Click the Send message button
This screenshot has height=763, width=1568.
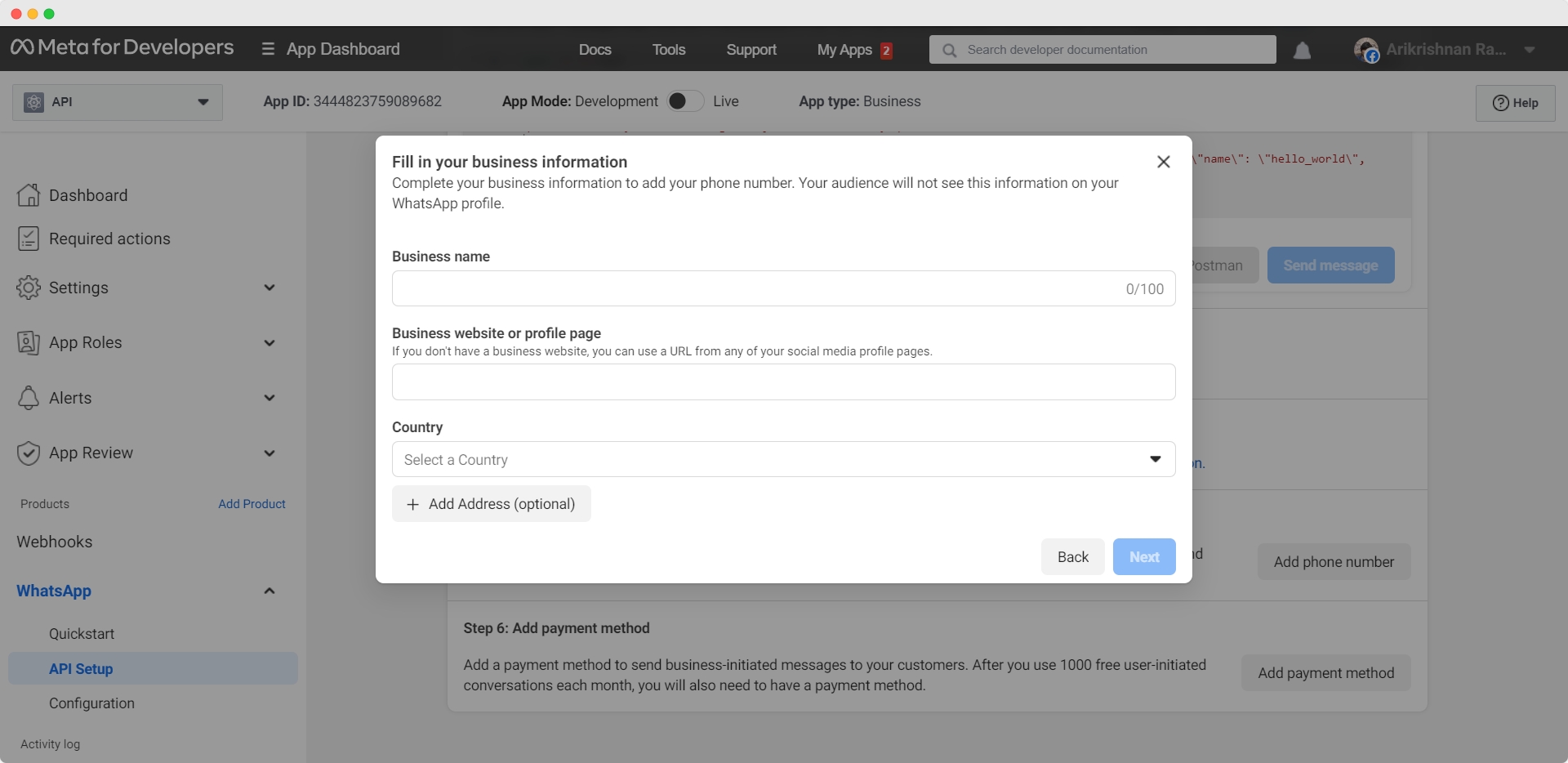pos(1331,265)
